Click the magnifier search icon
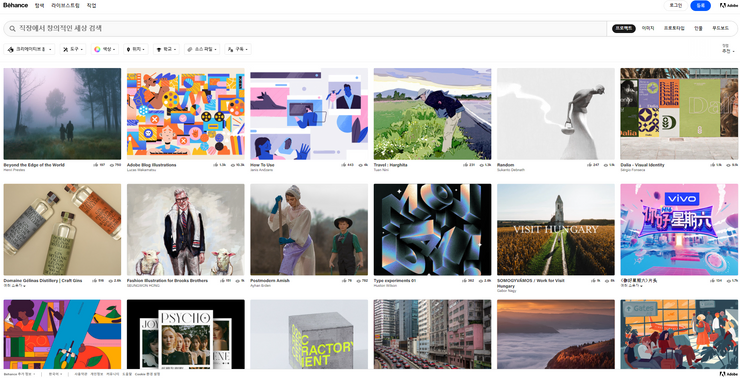The height and width of the screenshot is (378, 740). [12, 29]
